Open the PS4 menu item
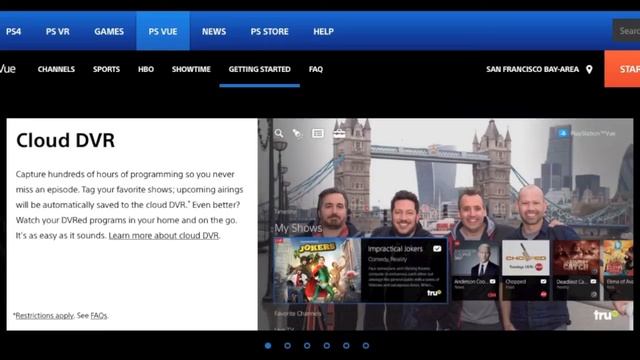 pyautogui.click(x=13, y=31)
